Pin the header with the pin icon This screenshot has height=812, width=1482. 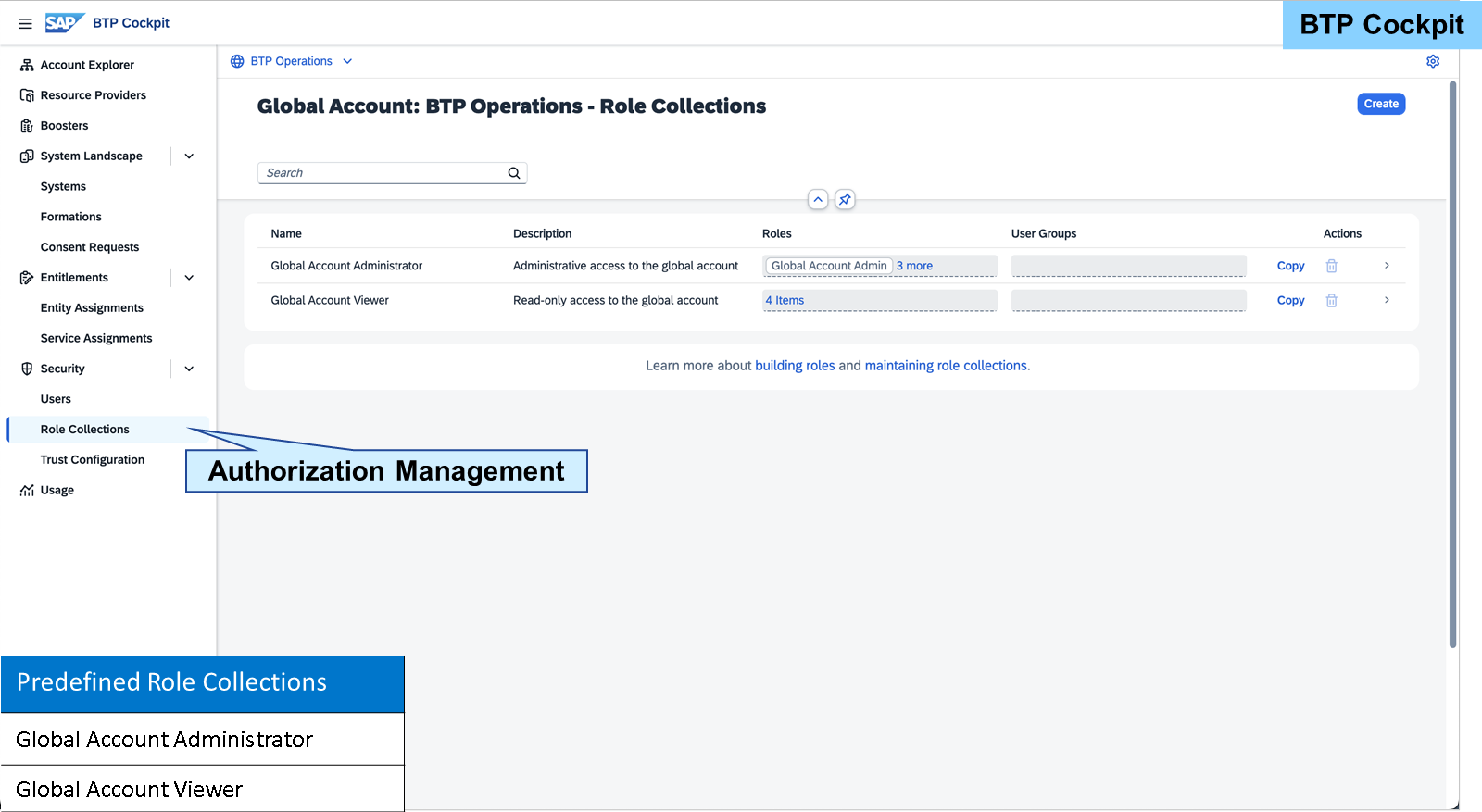(845, 199)
